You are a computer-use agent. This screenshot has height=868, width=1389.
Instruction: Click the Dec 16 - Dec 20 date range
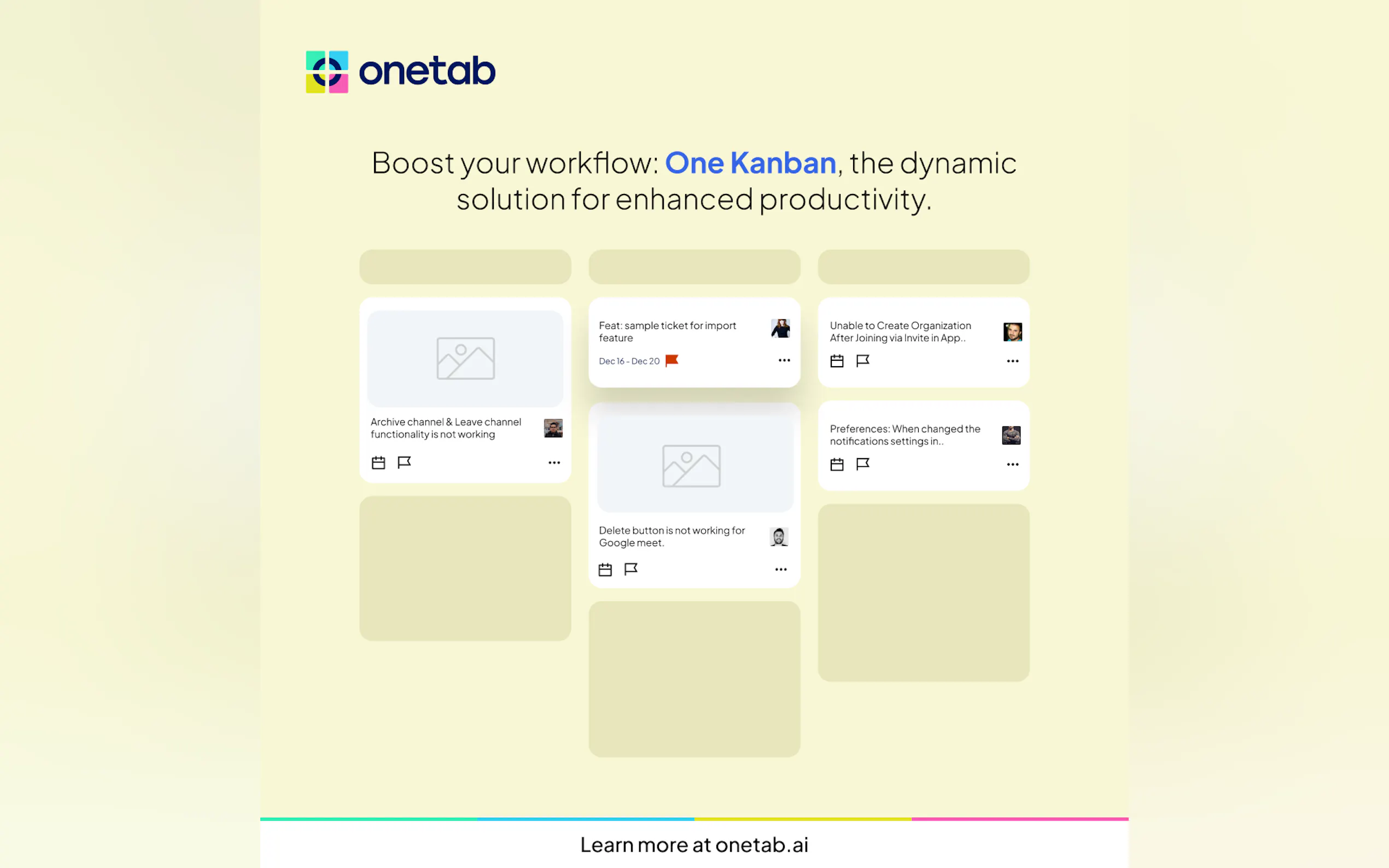(629, 361)
